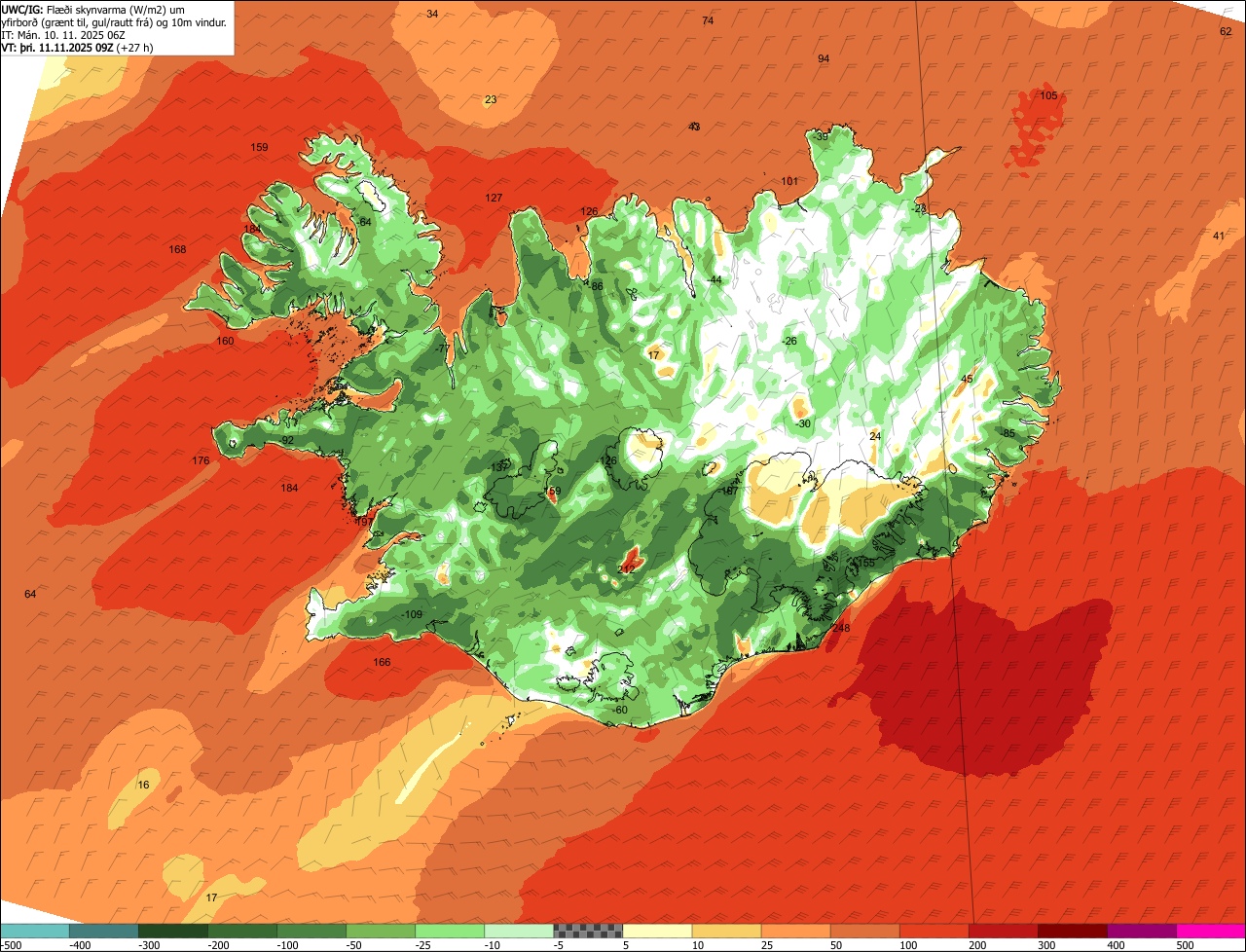
Task: Pick the -25 to -10 light green swatch
Action: [450, 931]
